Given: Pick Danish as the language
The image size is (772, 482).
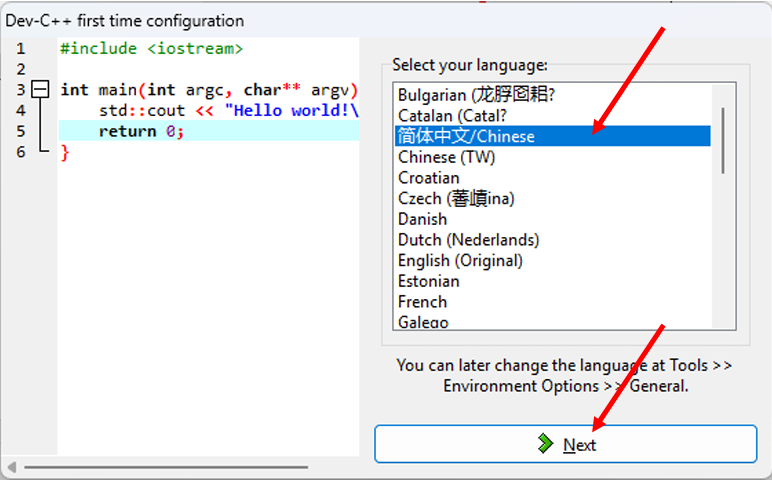Looking at the screenshot, I should [x=552, y=219].
